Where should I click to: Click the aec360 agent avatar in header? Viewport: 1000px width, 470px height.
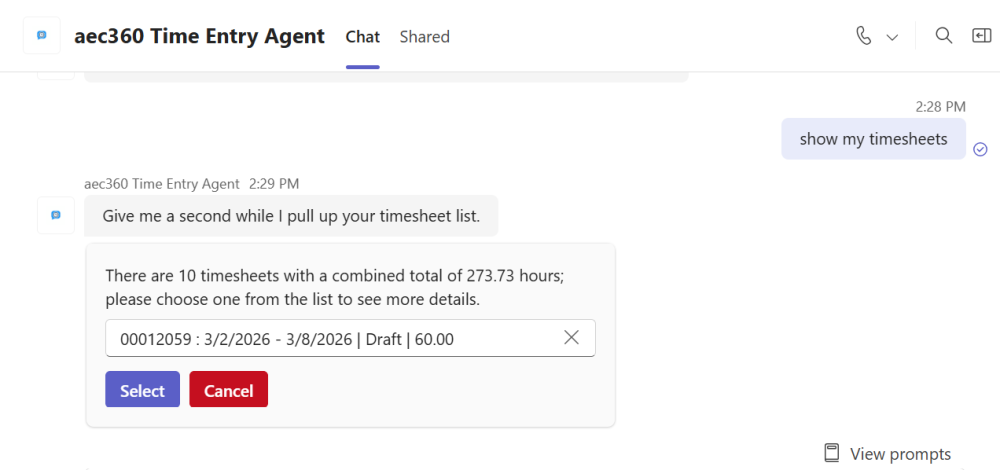[41, 36]
